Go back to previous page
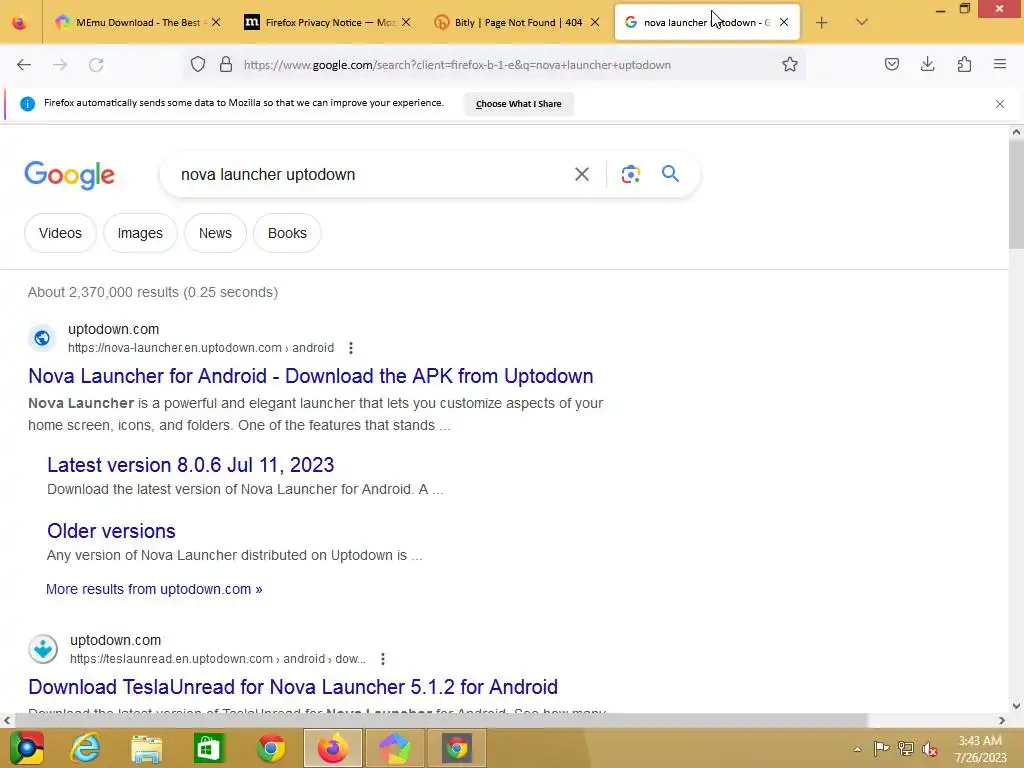This screenshot has height=768, width=1024. pyautogui.click(x=24, y=65)
